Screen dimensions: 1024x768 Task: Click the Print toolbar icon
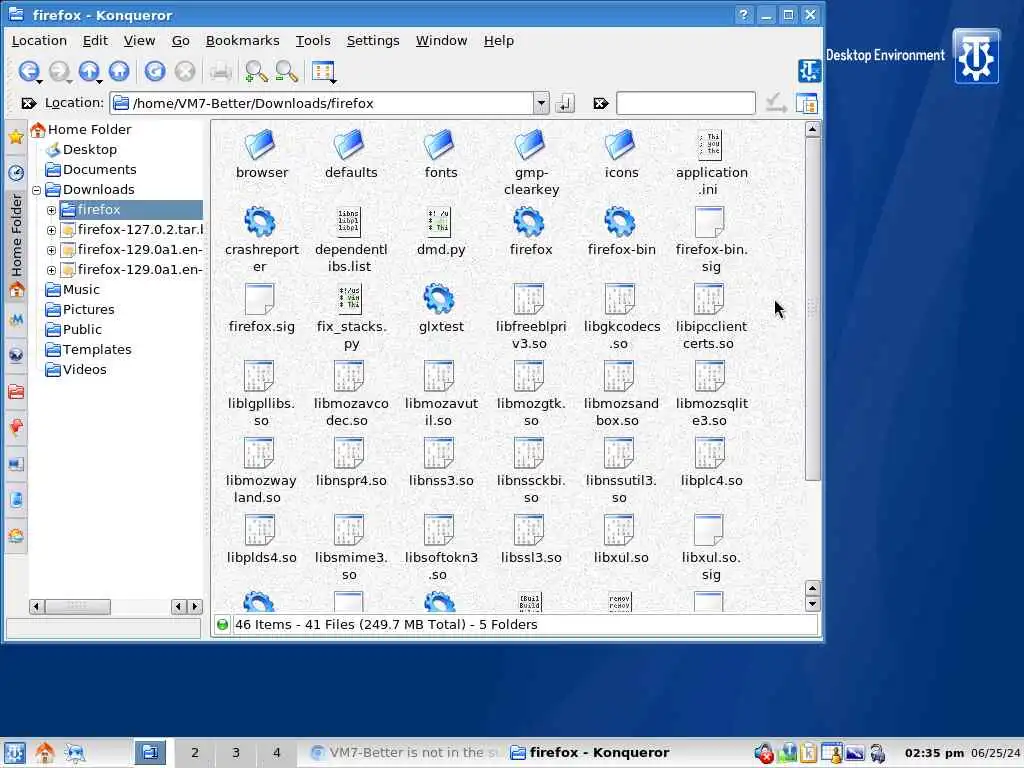coord(221,71)
